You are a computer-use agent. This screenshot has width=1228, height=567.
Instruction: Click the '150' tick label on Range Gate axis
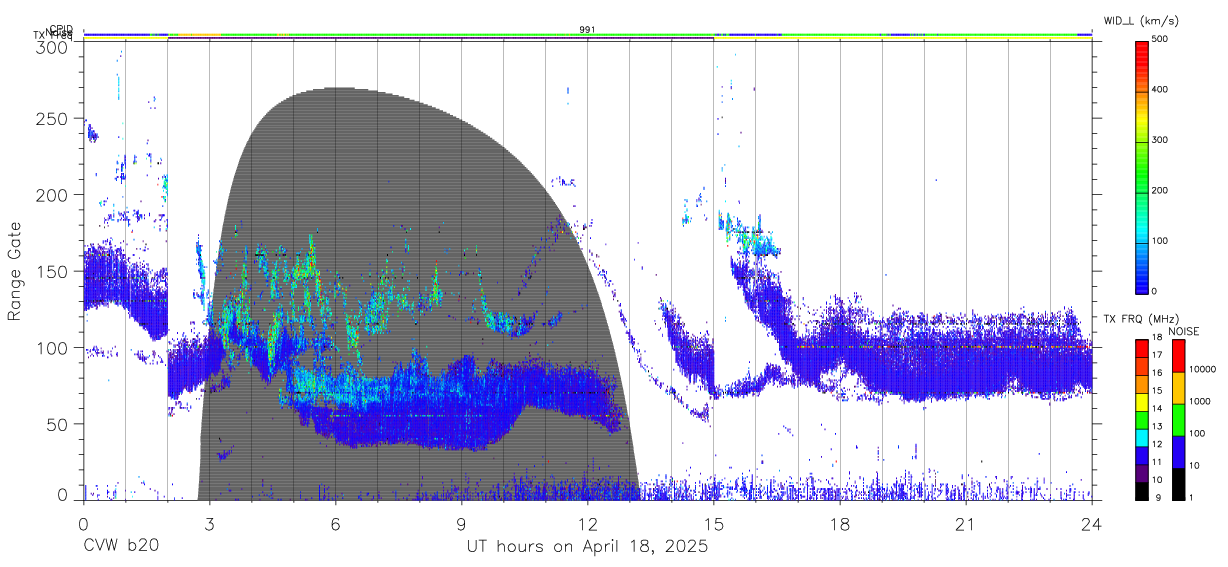tap(52, 272)
